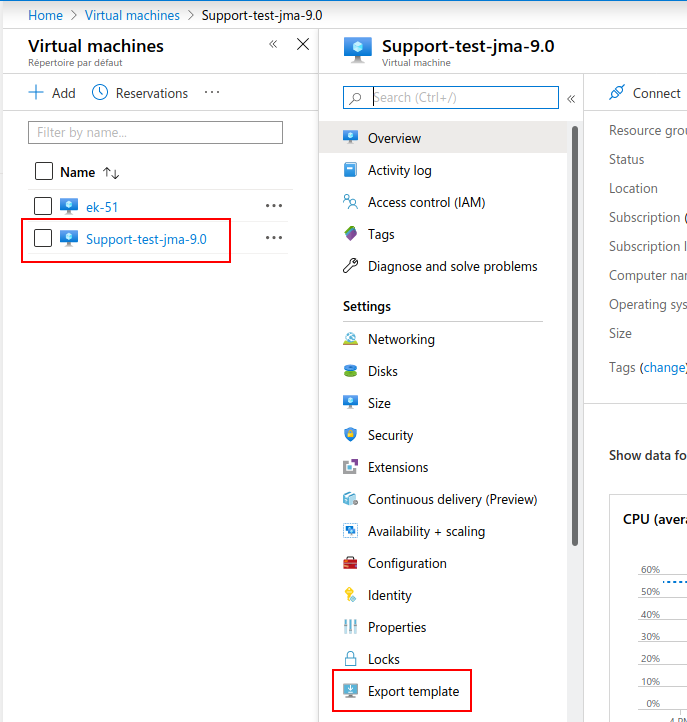
Task: Open the Activity log menu item
Action: pyautogui.click(x=399, y=170)
